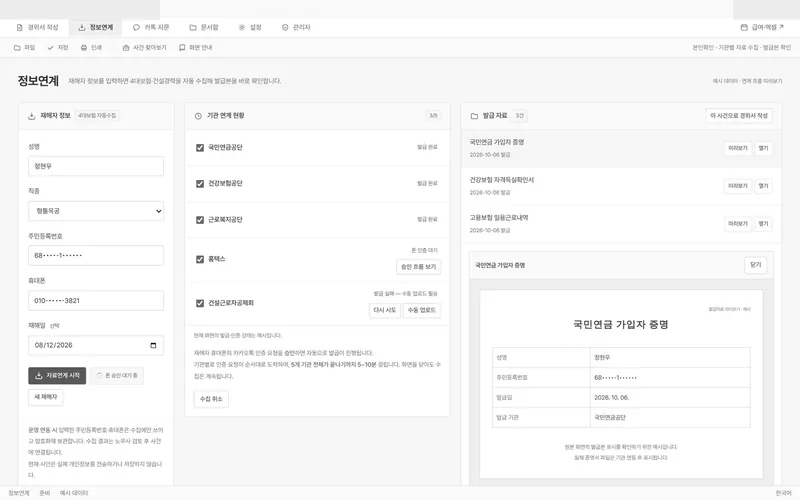This screenshot has height=500, width=800.
Task: Click 국민연금공단 발급 완료 status text
Action: [428, 147]
